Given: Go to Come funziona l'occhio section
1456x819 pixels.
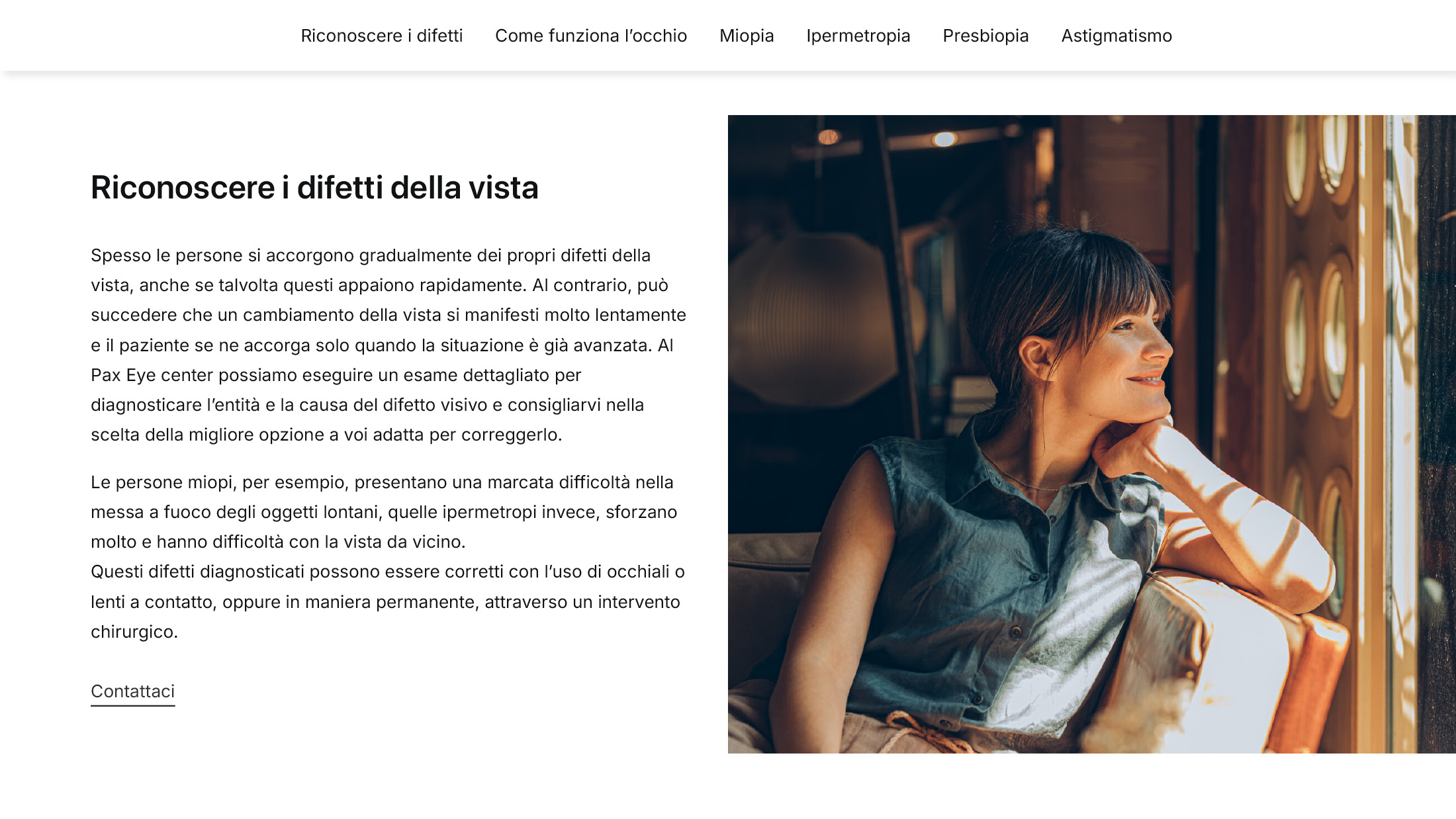Looking at the screenshot, I should pyautogui.click(x=591, y=36).
